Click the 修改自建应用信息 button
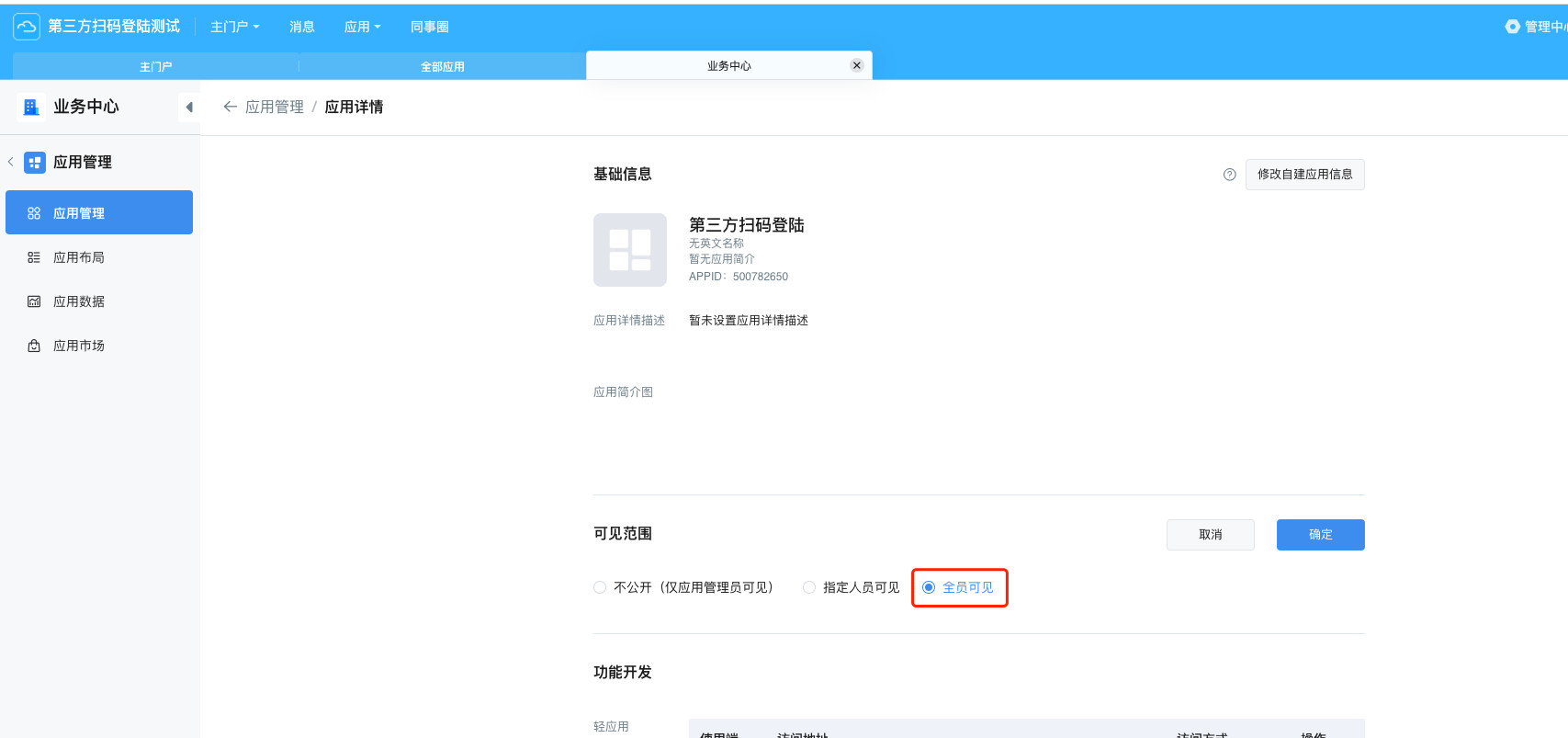The height and width of the screenshot is (738, 1568). click(1304, 175)
